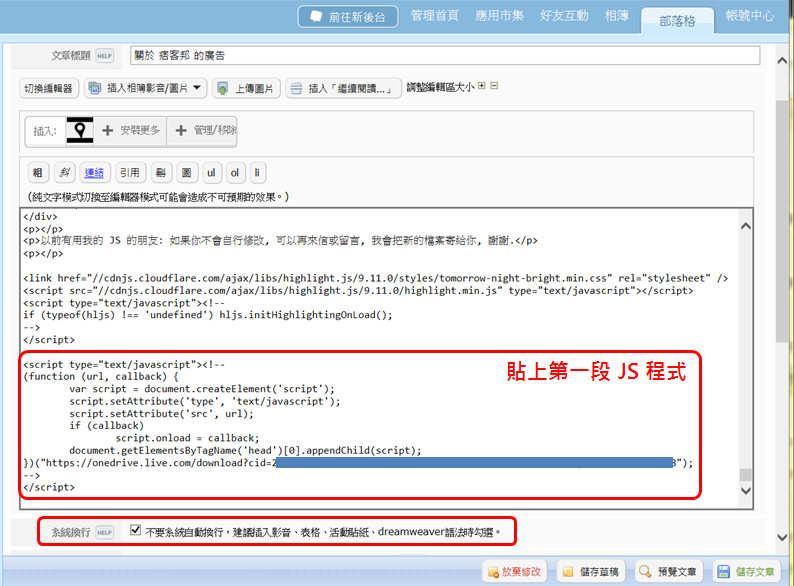Shrink editor area with minus icon
The height and width of the screenshot is (586, 794).
[x=494, y=86]
